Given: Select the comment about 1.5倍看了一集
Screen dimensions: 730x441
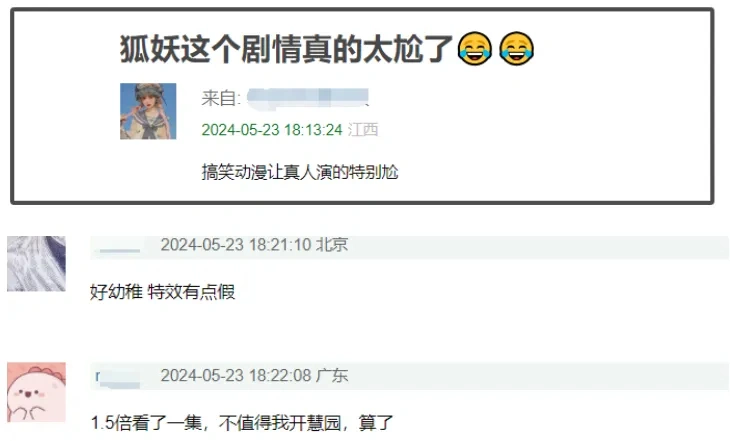Looking at the screenshot, I should point(242,423).
